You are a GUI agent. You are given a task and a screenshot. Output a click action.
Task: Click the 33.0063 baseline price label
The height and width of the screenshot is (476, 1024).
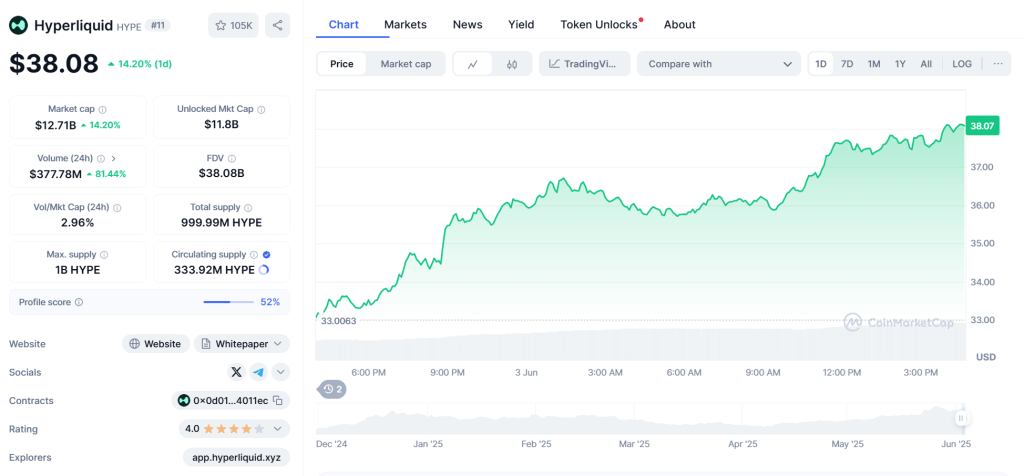(338, 321)
